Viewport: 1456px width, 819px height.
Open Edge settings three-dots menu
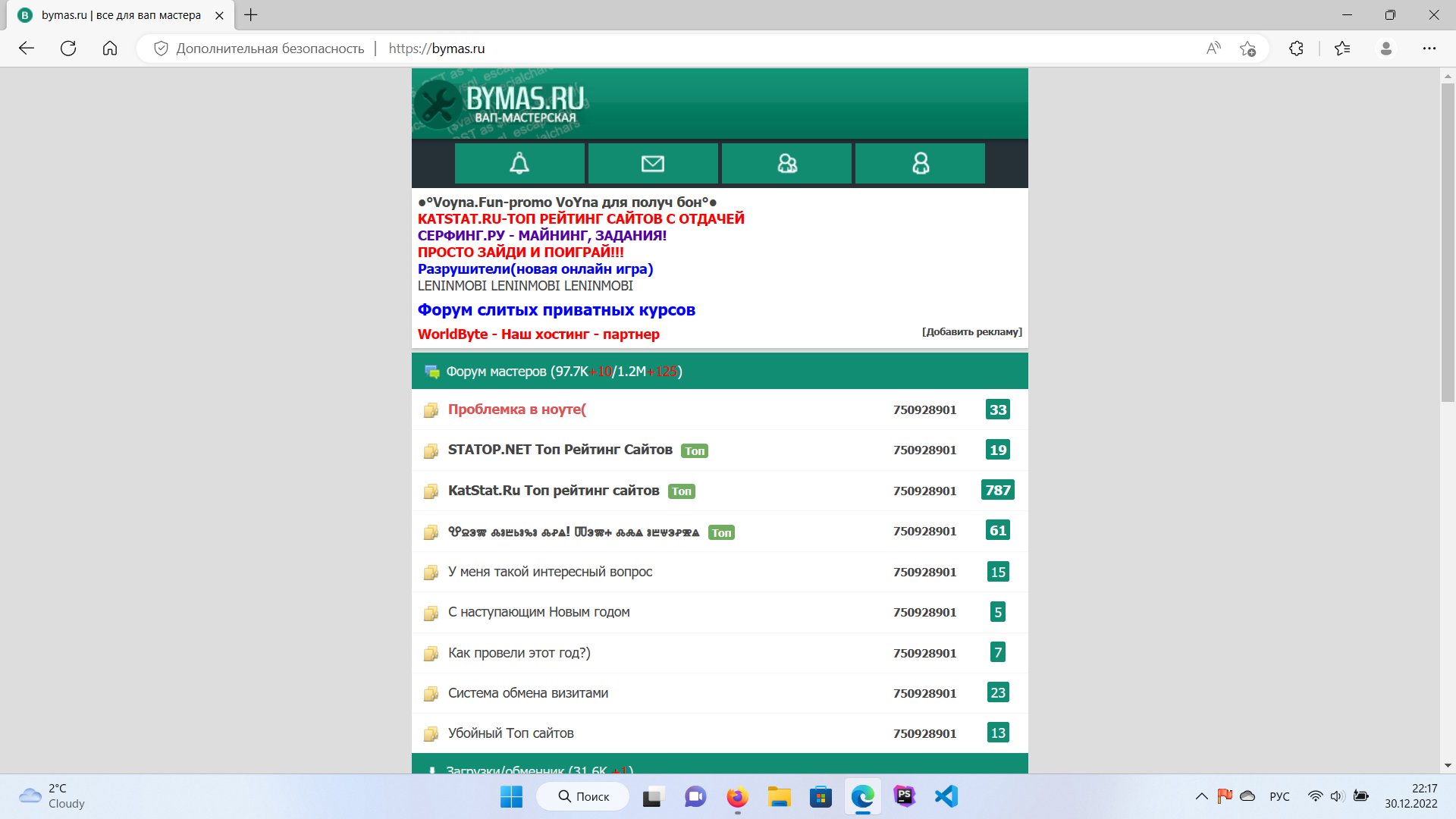point(1429,49)
